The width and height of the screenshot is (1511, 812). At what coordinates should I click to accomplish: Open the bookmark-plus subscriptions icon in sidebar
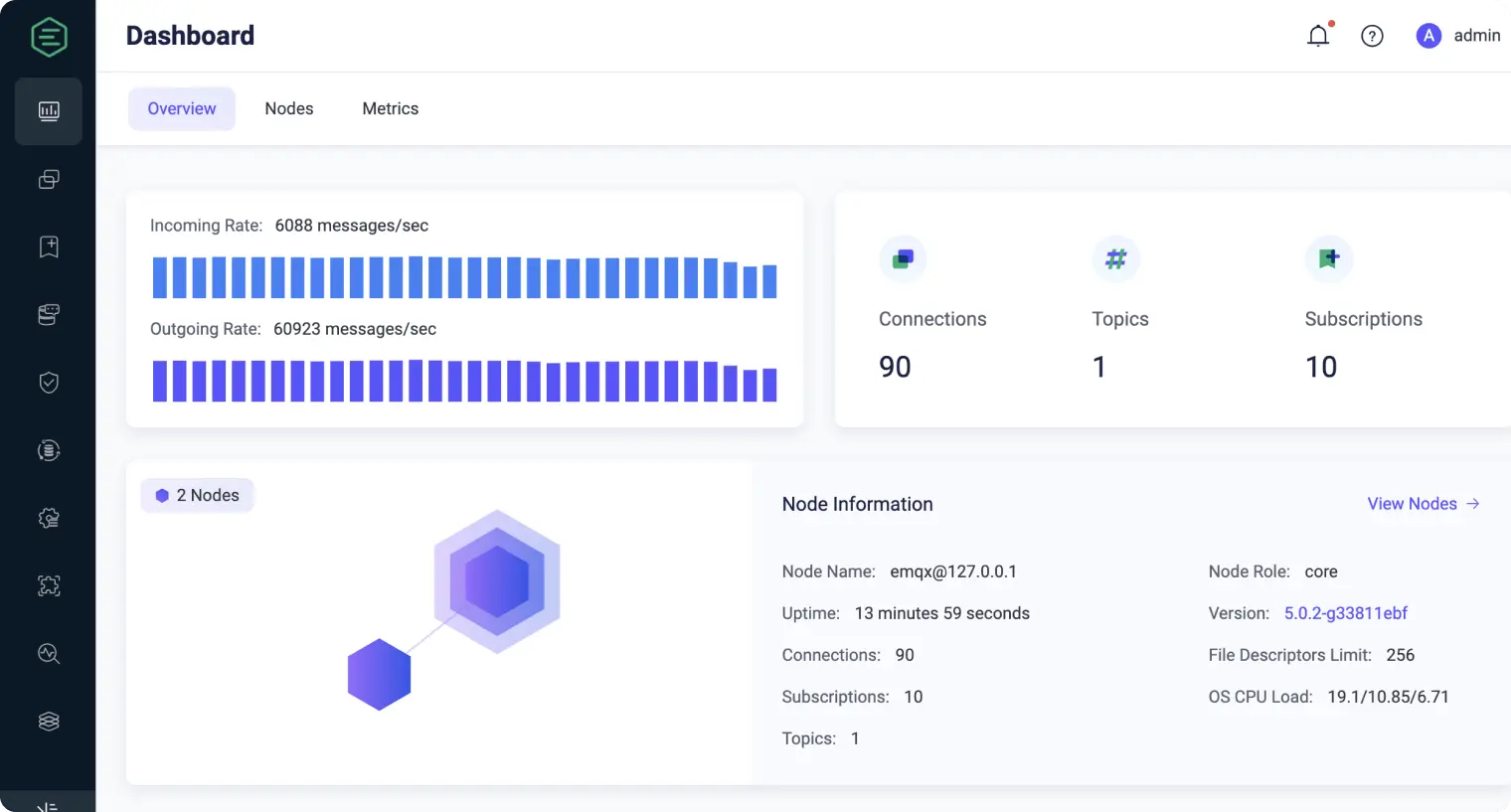click(49, 246)
